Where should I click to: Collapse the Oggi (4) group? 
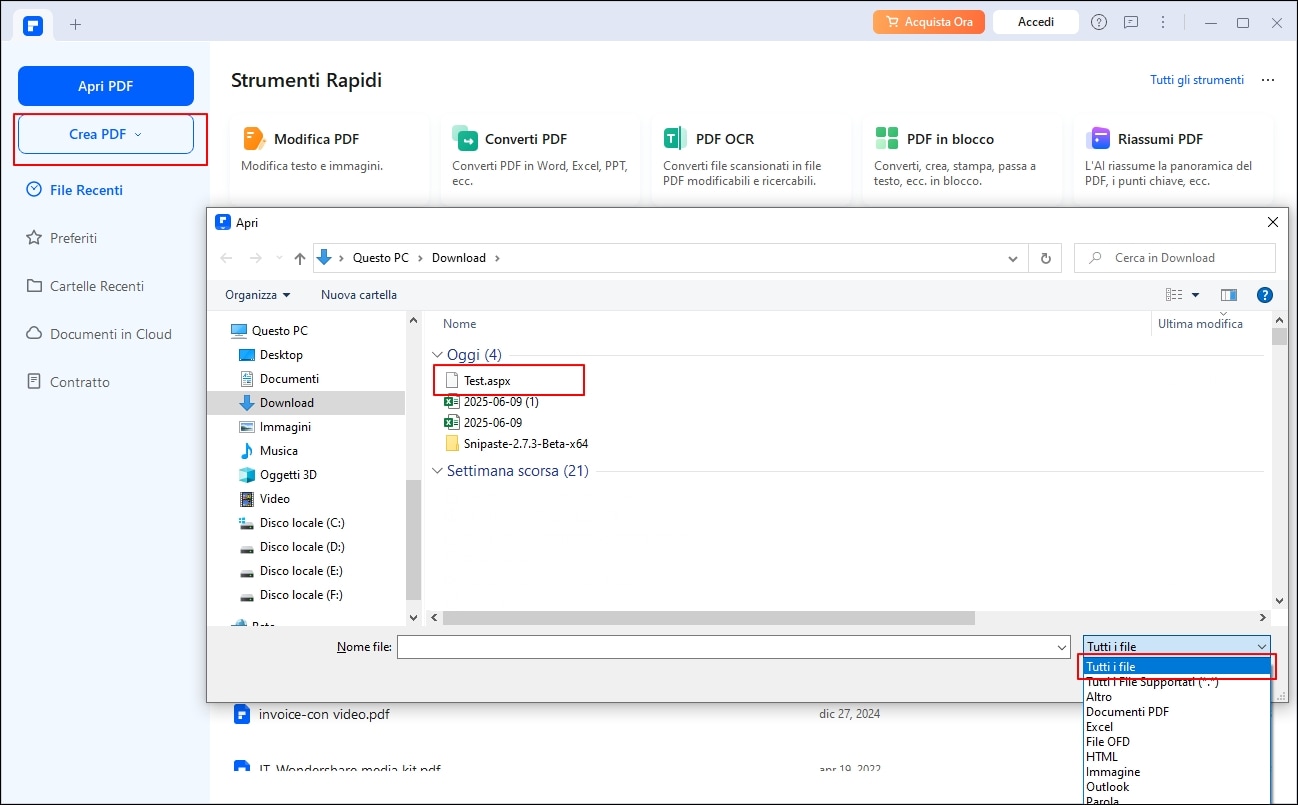(x=437, y=354)
